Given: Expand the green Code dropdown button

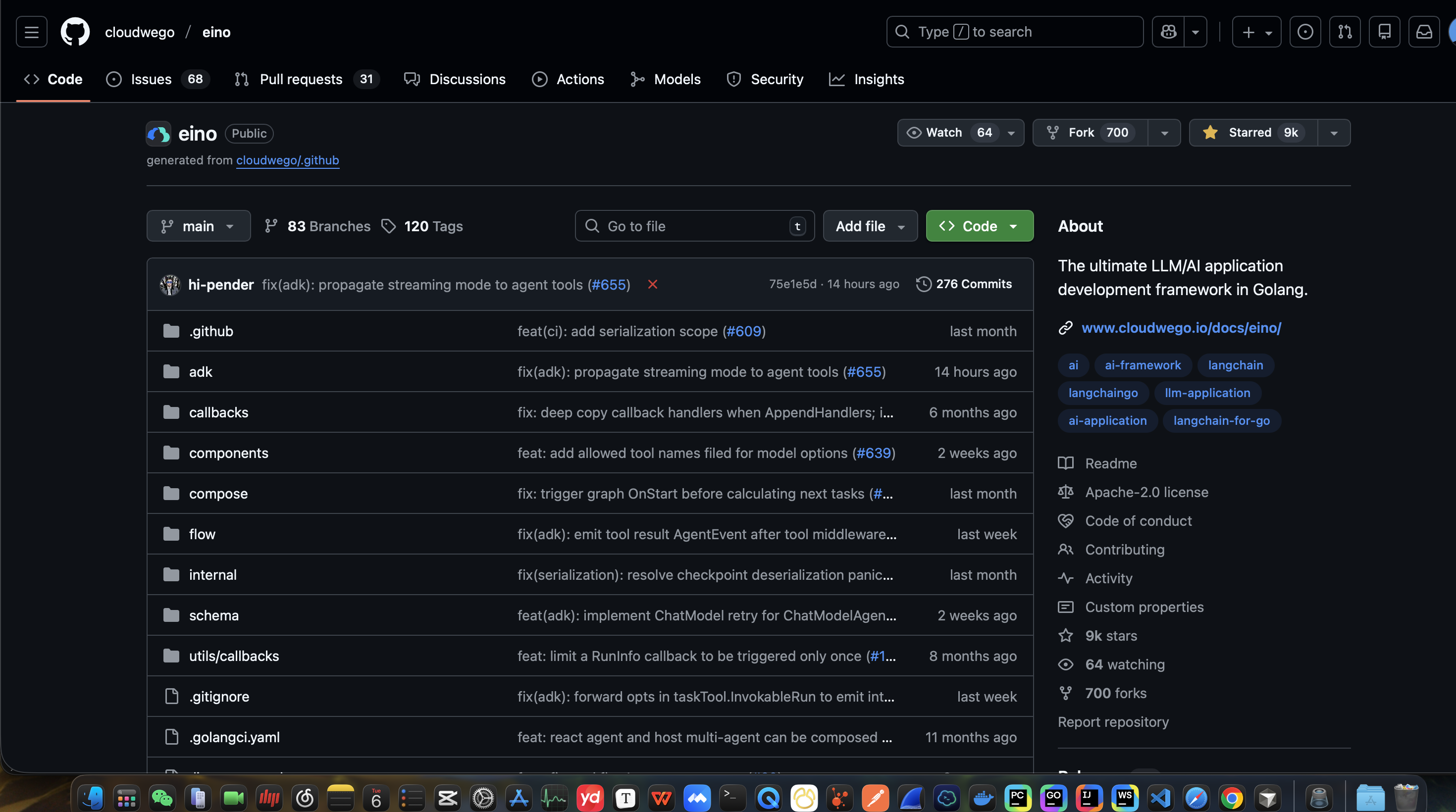Looking at the screenshot, I should [x=979, y=226].
